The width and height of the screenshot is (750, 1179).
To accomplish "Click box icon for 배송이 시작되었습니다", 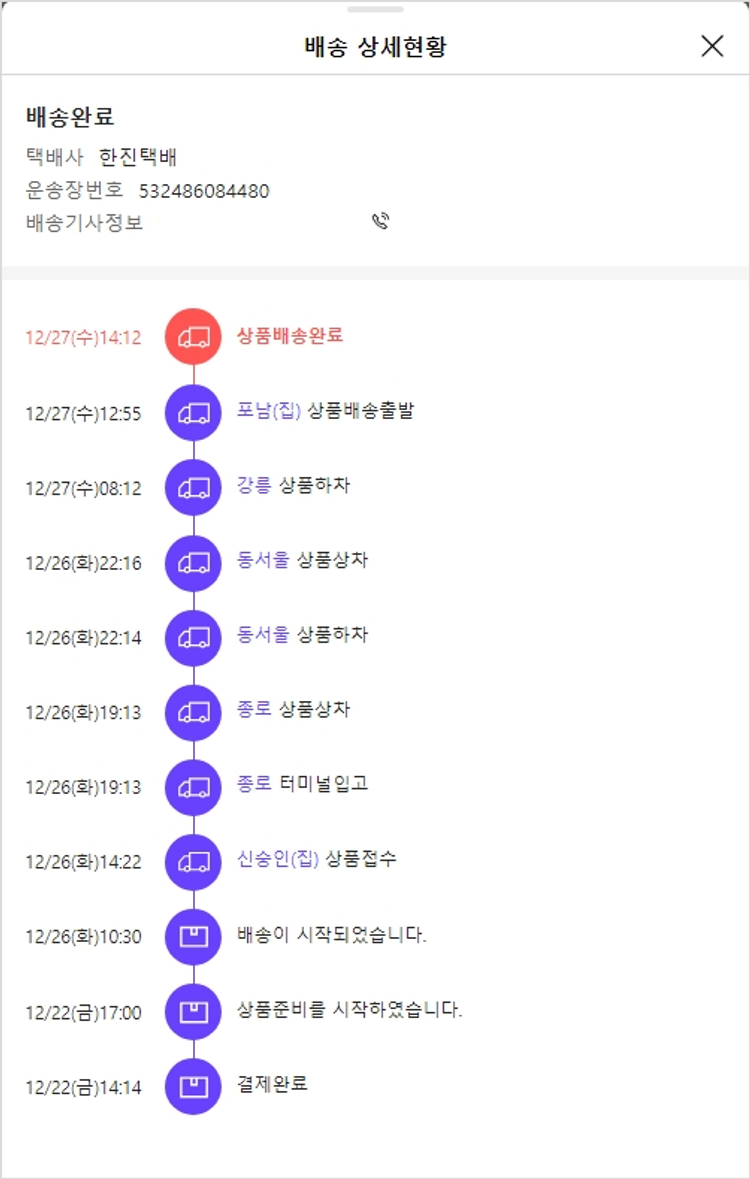I will point(193,937).
